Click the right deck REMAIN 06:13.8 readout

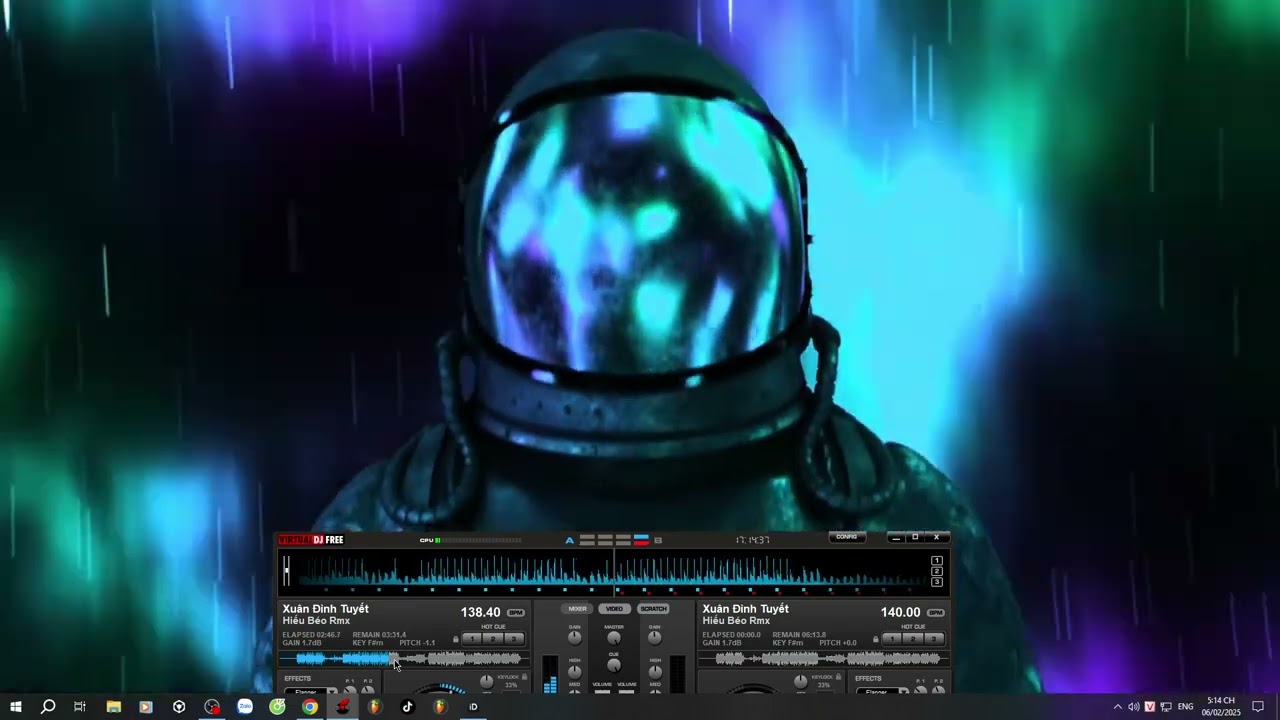[x=799, y=635]
